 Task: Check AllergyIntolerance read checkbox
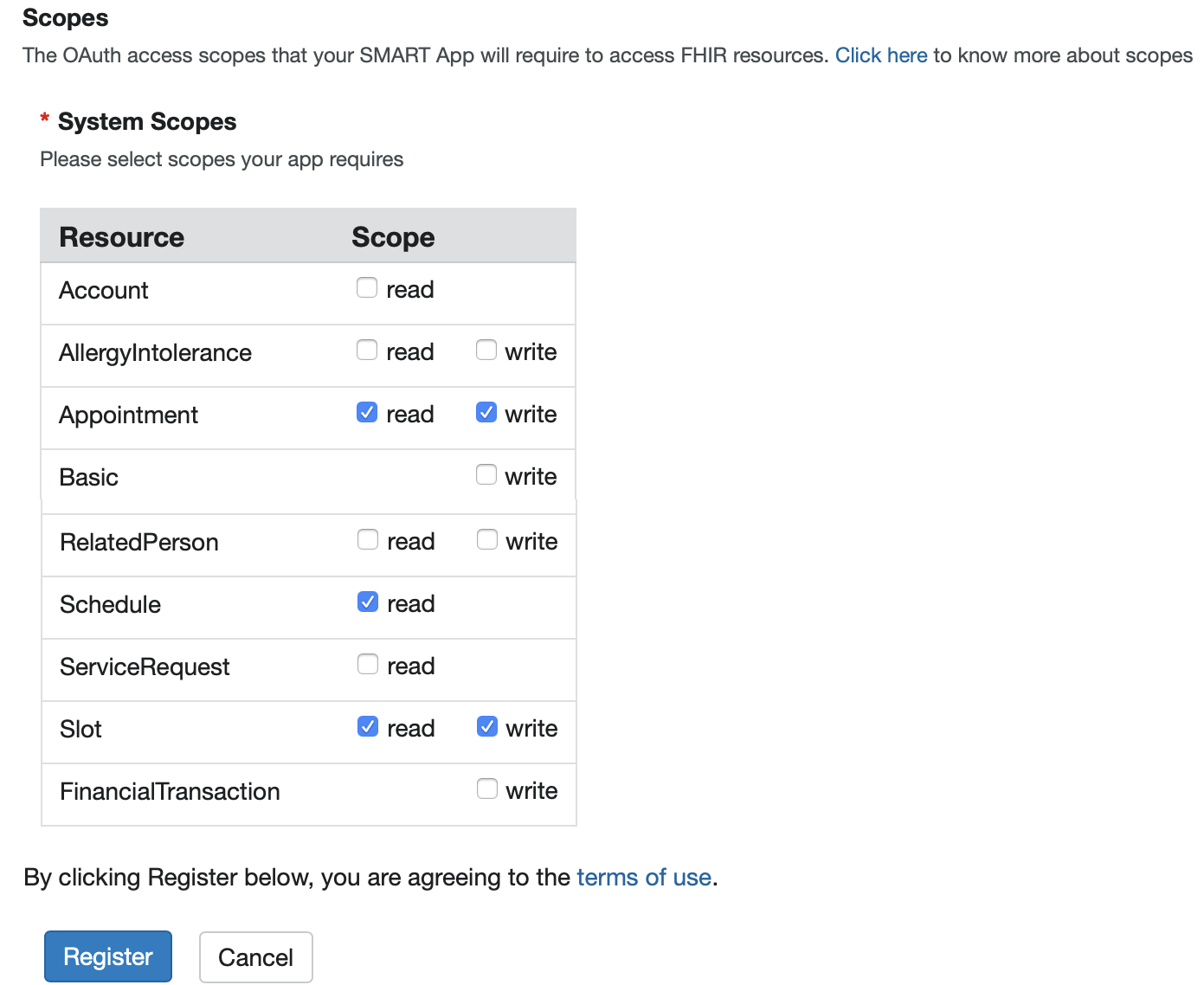[x=367, y=351]
